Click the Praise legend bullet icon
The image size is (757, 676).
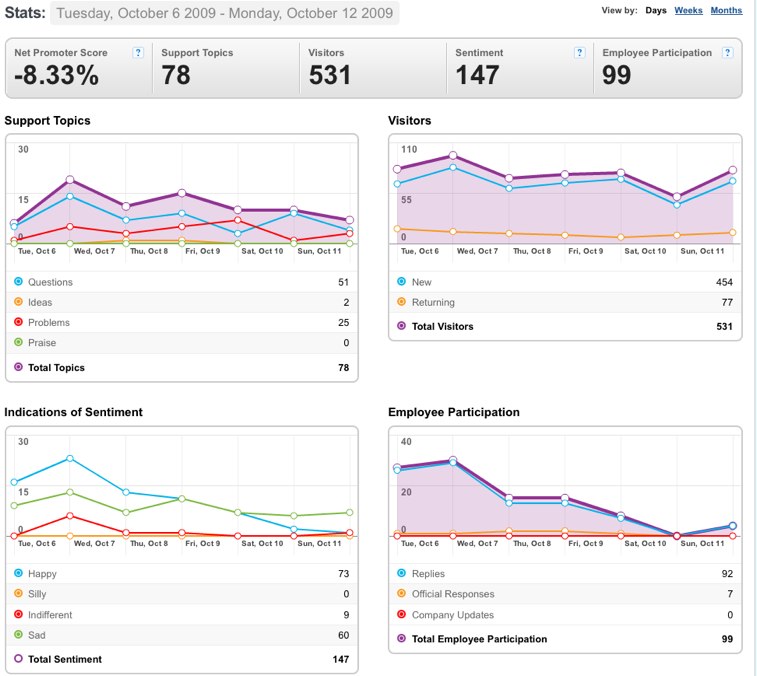pyautogui.click(x=18, y=342)
